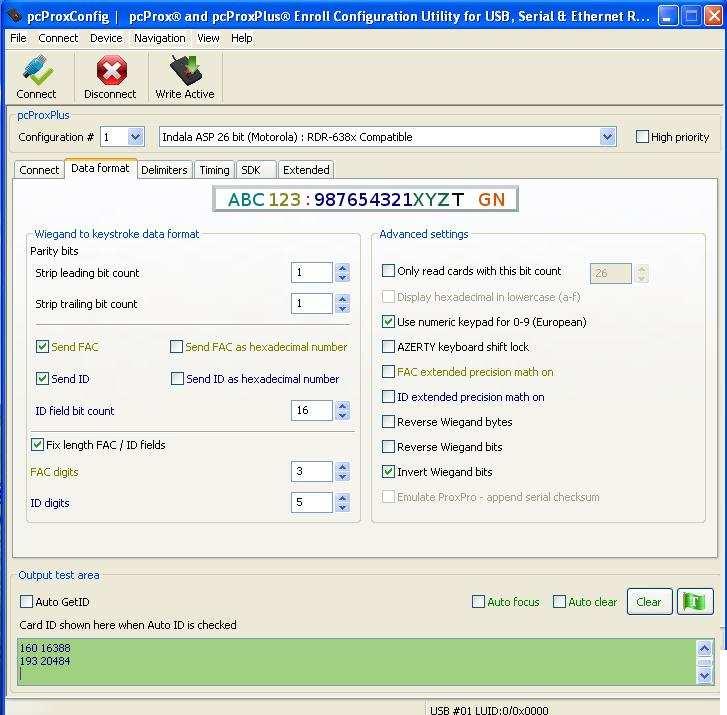
Task: Toggle Fix length FAC / ID fields
Action: (37, 445)
